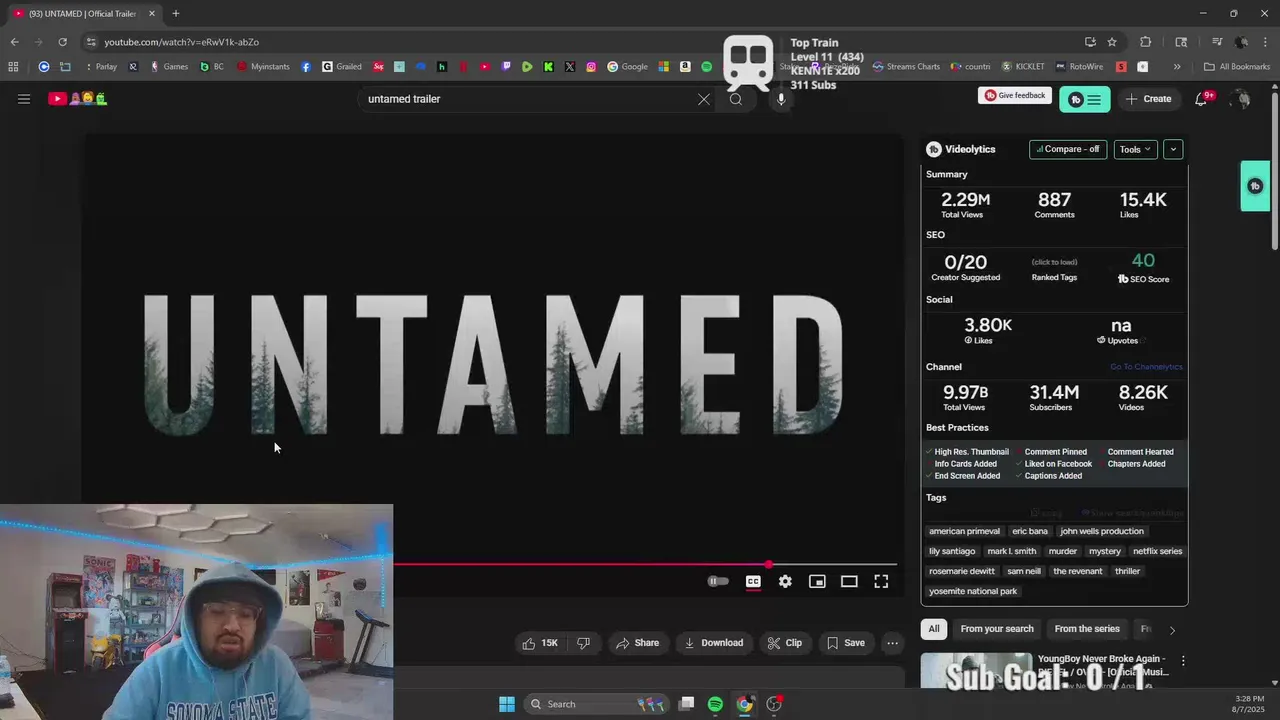Open the YoungBoy Never Broke Again video thumbnail
The height and width of the screenshot is (720, 1280).
click(x=976, y=670)
